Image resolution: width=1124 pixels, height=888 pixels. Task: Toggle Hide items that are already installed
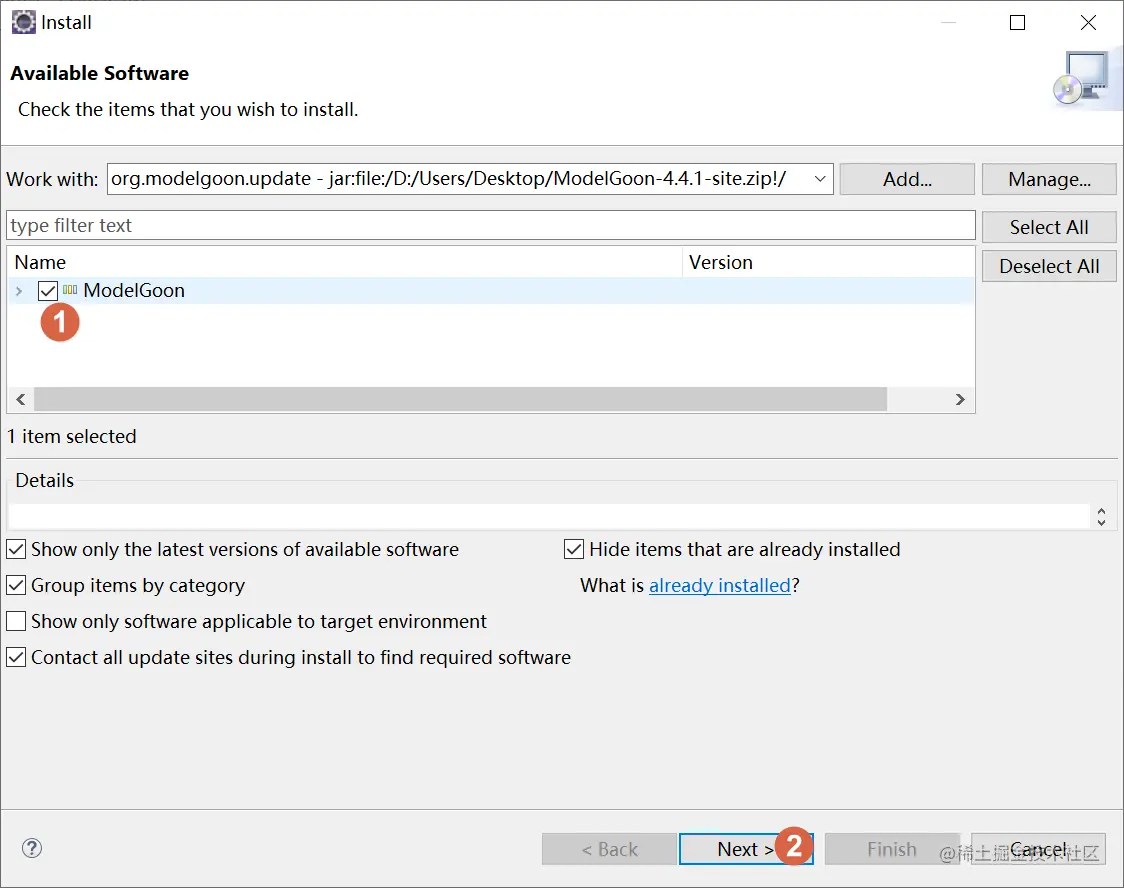tap(573, 550)
